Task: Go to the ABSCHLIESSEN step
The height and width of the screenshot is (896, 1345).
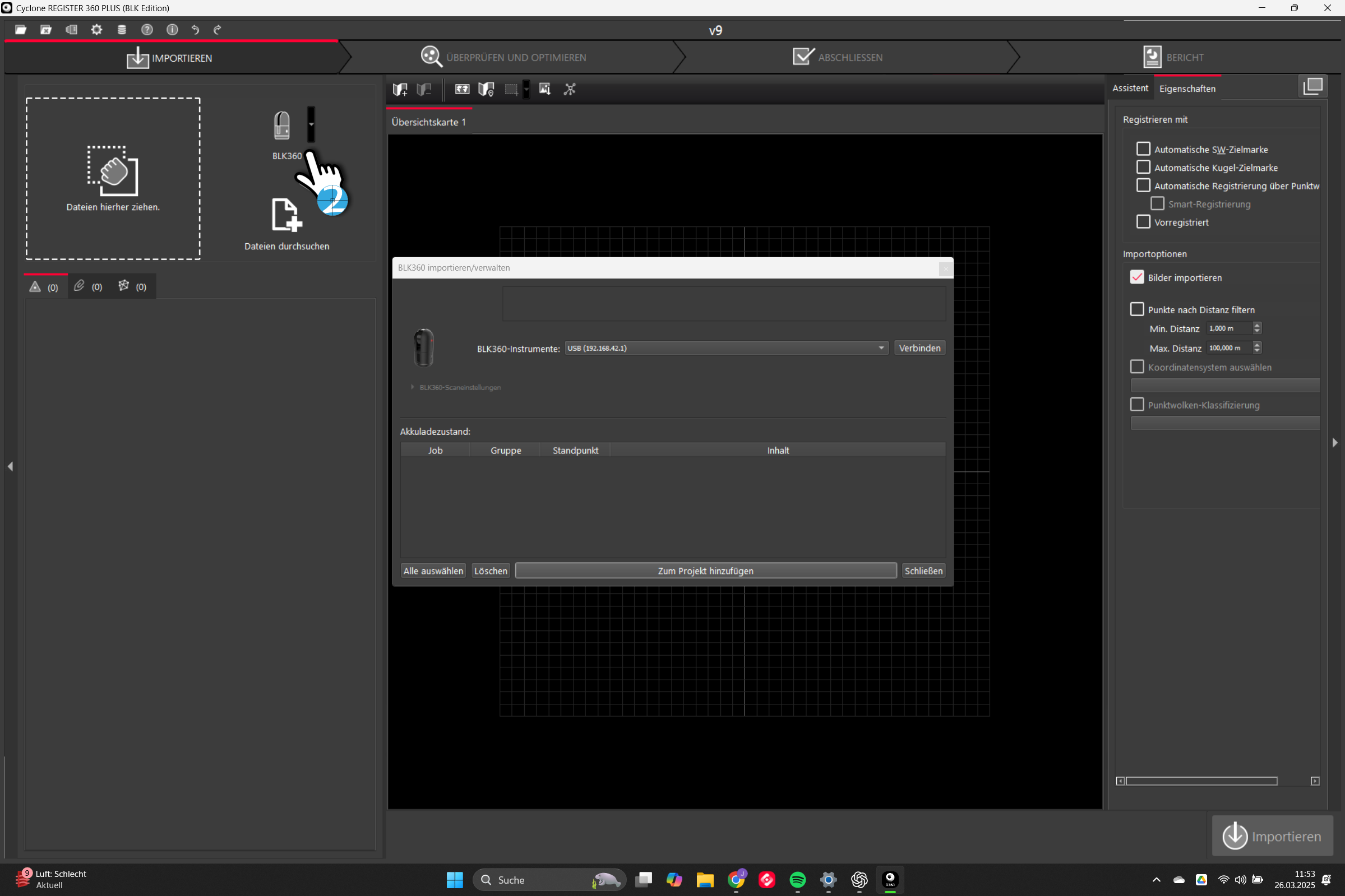Action: click(838, 57)
